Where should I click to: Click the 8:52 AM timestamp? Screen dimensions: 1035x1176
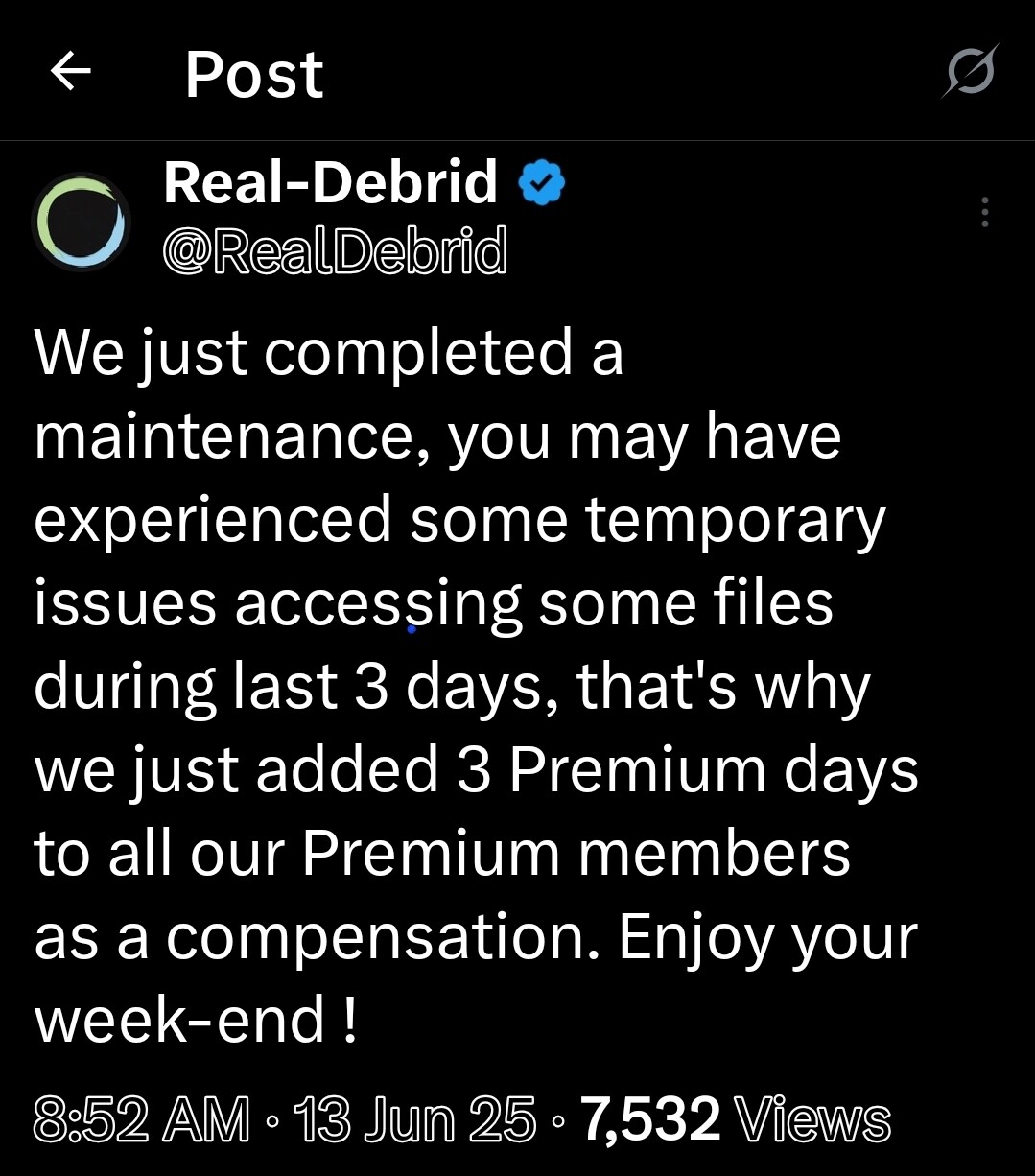tap(142, 1119)
